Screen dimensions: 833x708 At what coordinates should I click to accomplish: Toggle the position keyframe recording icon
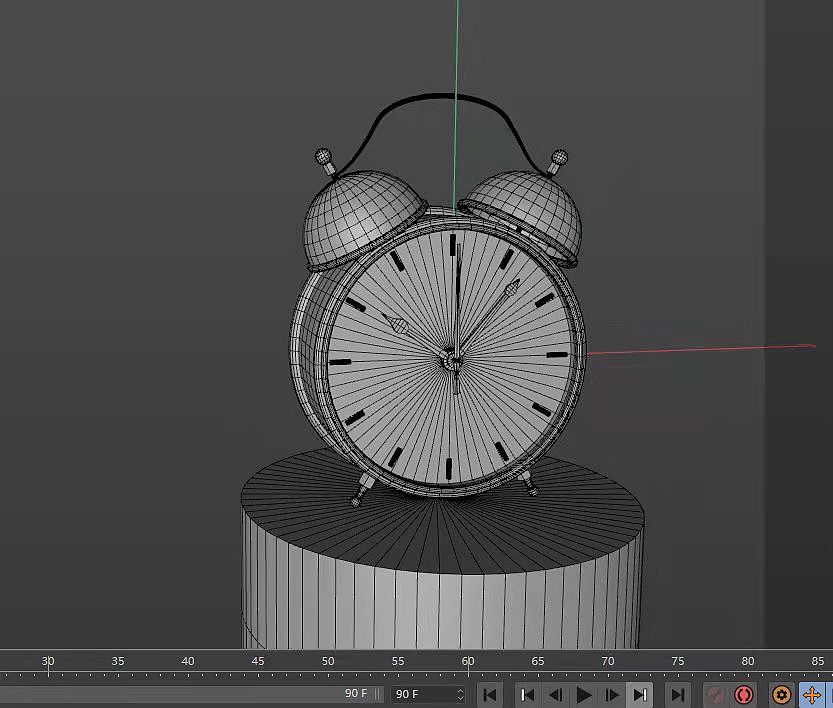(812, 695)
